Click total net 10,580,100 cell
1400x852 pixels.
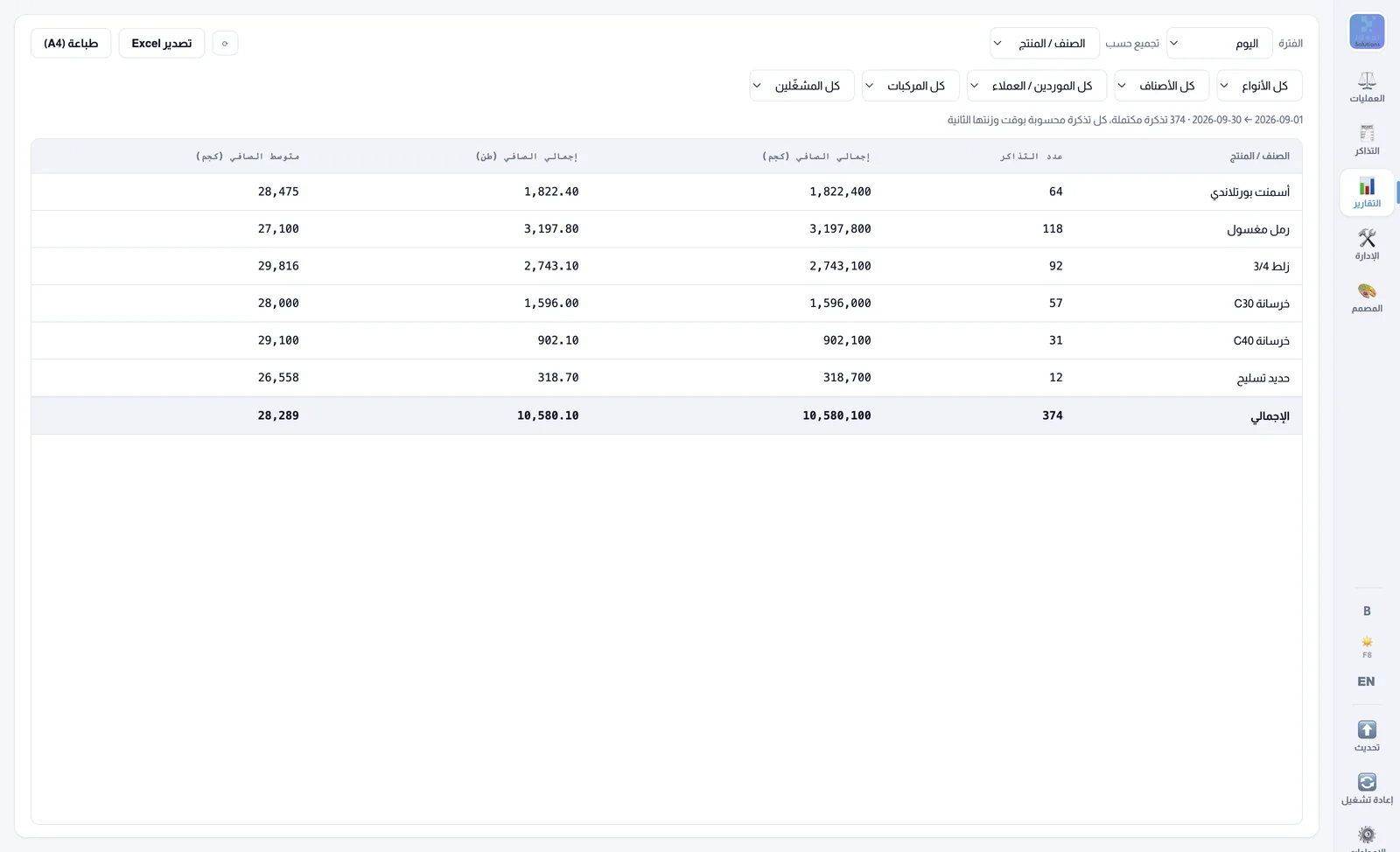pos(836,416)
